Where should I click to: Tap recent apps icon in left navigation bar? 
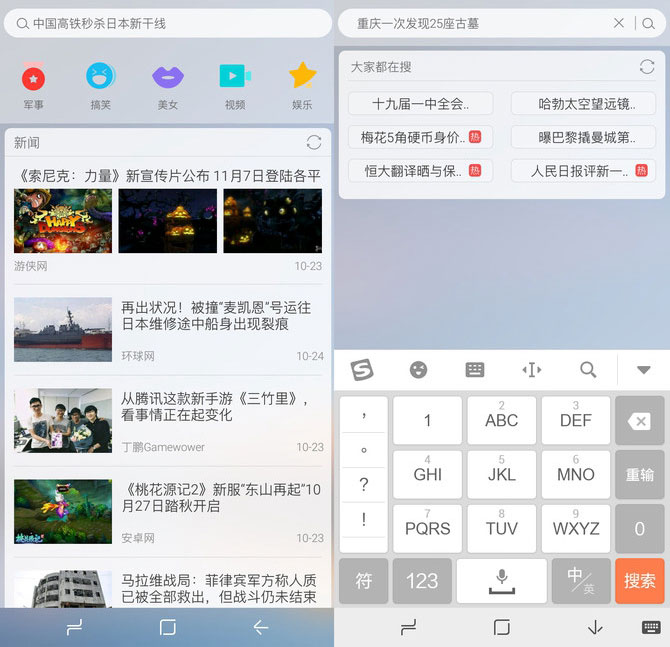coord(74,628)
